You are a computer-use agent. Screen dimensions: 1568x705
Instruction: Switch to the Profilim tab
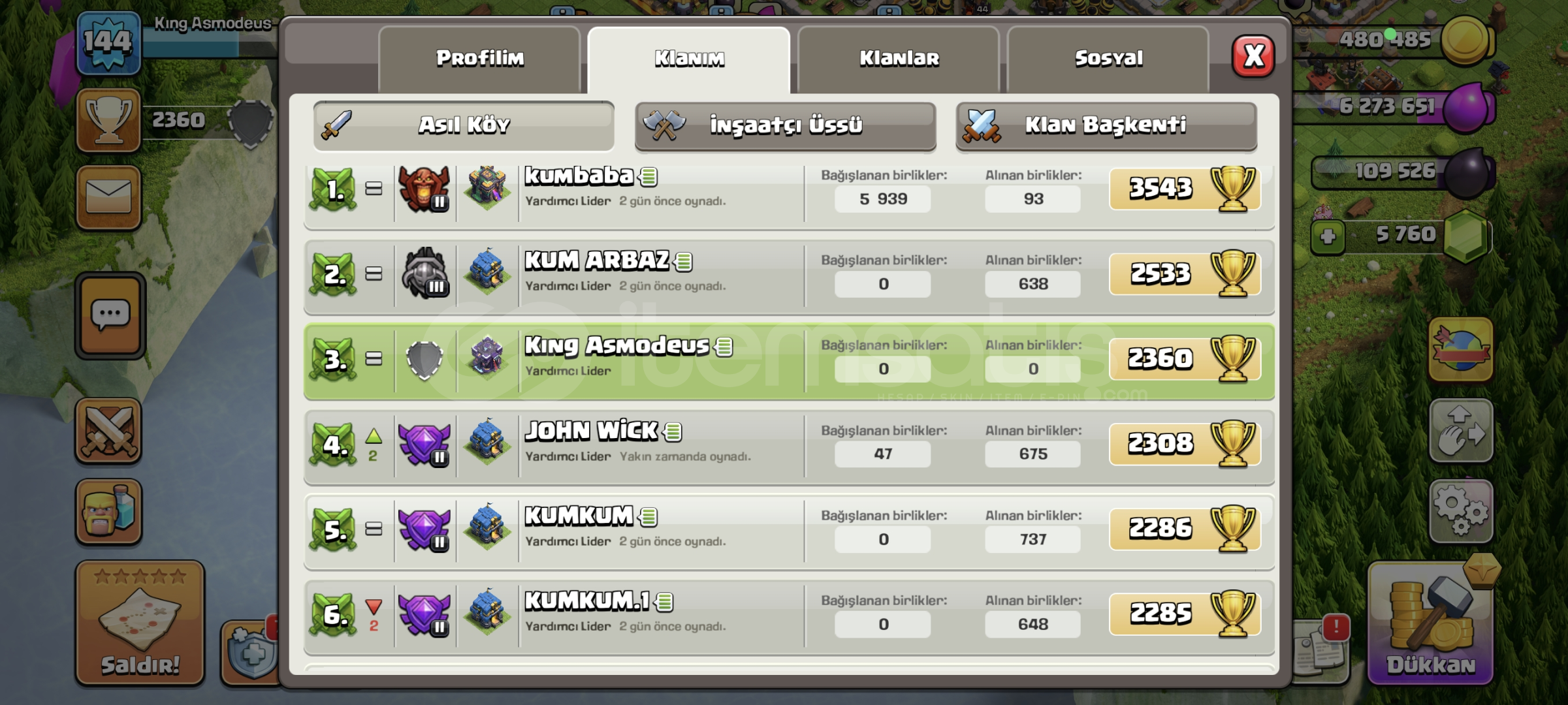(x=479, y=59)
